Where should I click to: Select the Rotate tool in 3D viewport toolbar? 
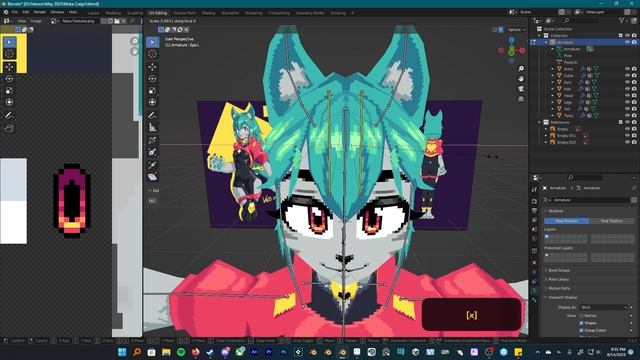[152, 78]
